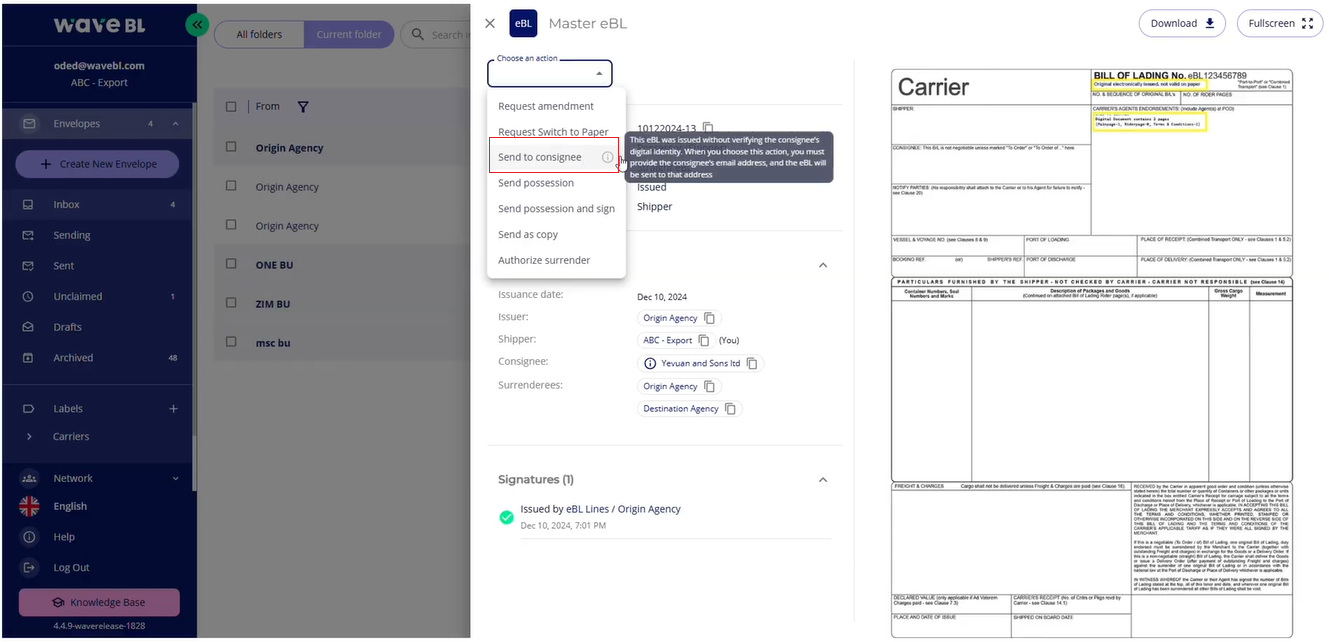Copy the Shipper ABC - Export name
Screen dimensions: 1329x642
point(704,340)
